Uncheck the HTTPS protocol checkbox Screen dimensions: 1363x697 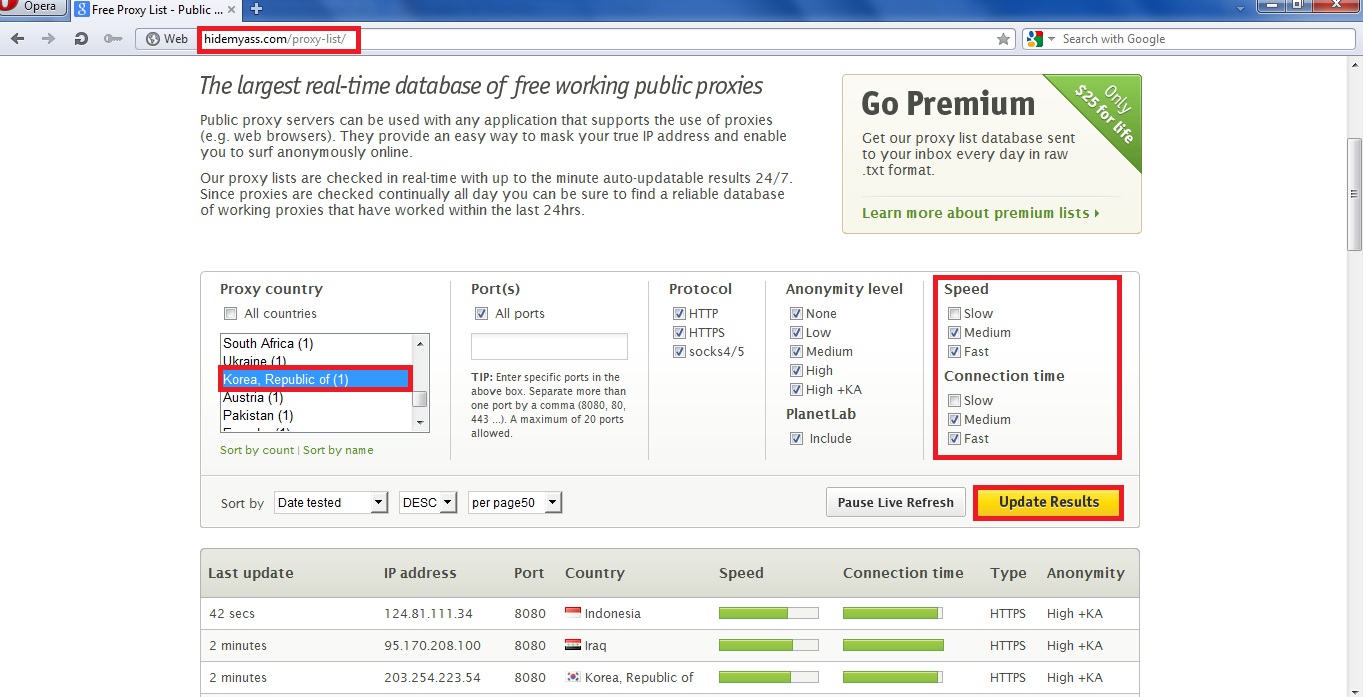680,333
